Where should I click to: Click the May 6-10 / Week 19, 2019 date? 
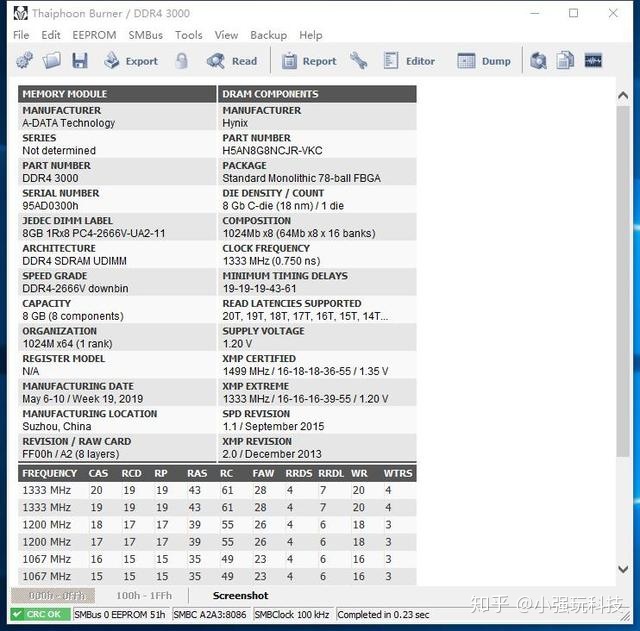82,399
